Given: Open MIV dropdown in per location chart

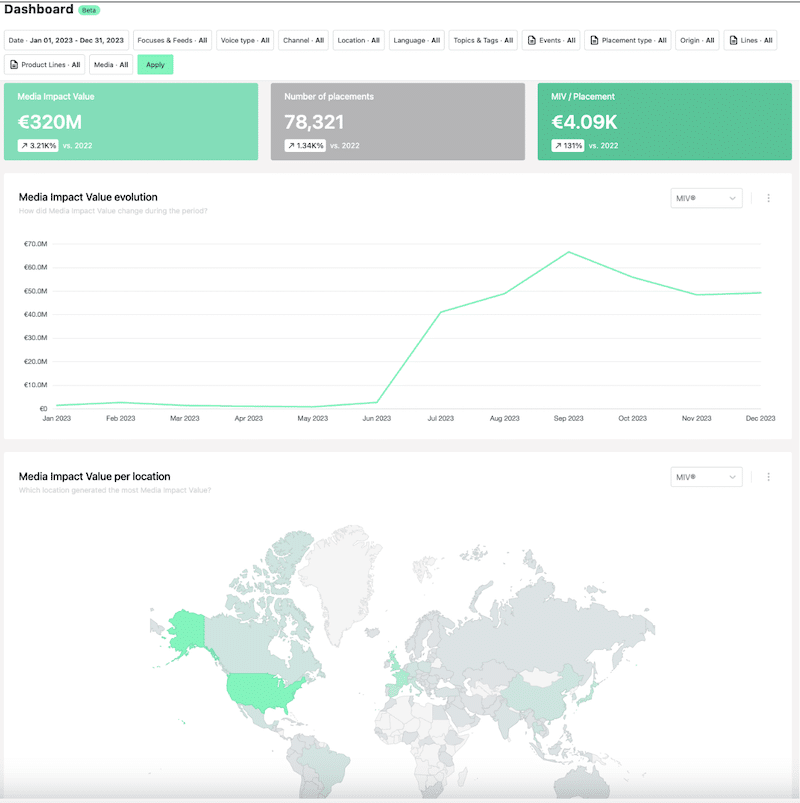Looking at the screenshot, I should click(x=706, y=477).
